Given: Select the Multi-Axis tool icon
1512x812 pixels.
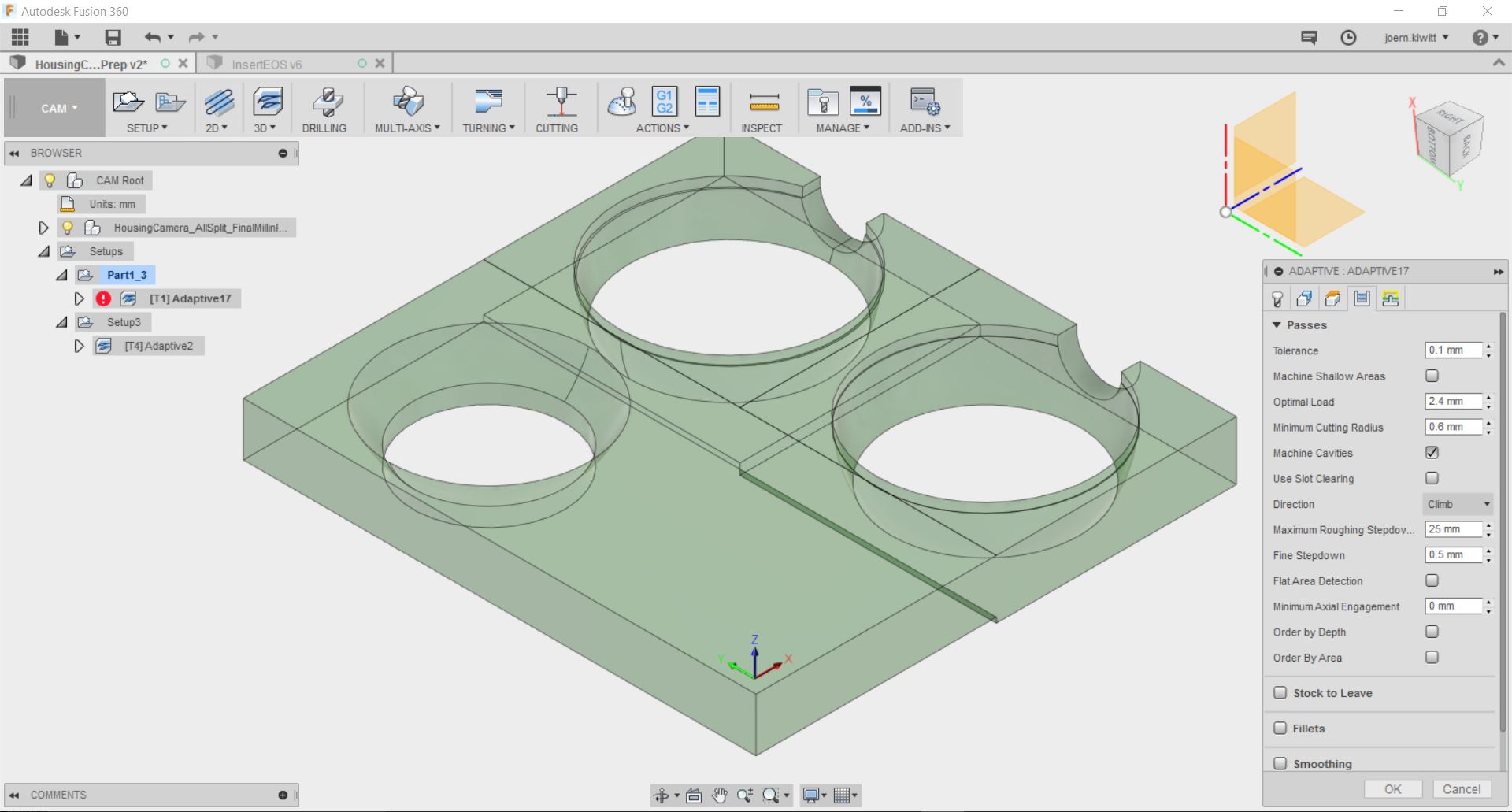Looking at the screenshot, I should pos(408,102).
